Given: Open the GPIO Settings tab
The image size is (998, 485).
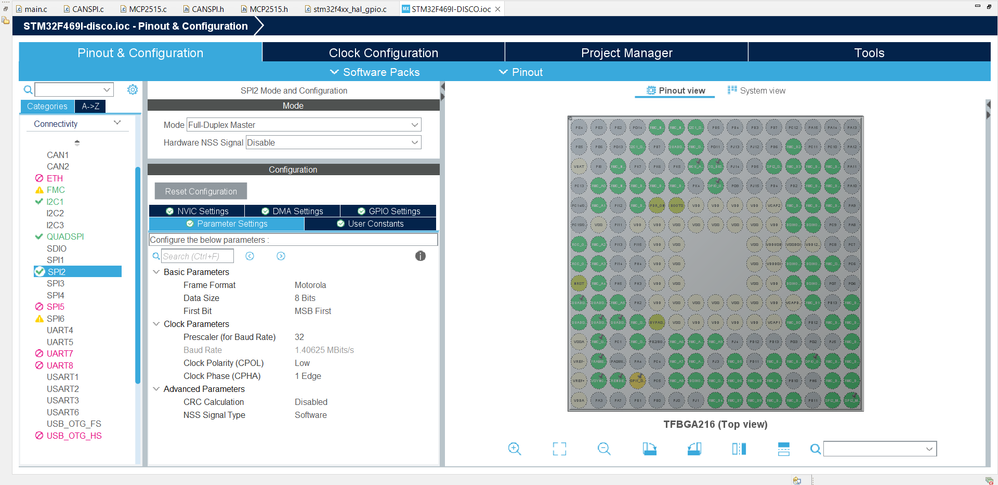Looking at the screenshot, I should 388,211.
